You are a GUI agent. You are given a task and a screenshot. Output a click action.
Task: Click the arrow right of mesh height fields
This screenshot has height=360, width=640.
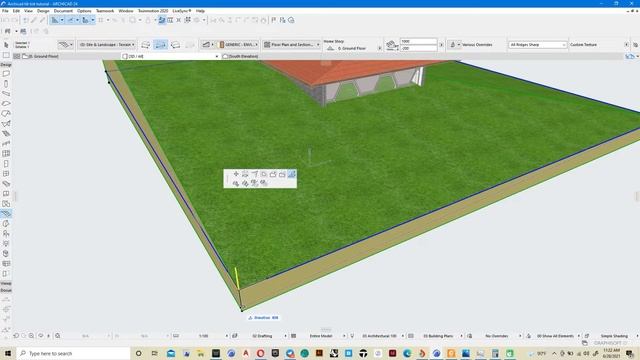click(441, 44)
